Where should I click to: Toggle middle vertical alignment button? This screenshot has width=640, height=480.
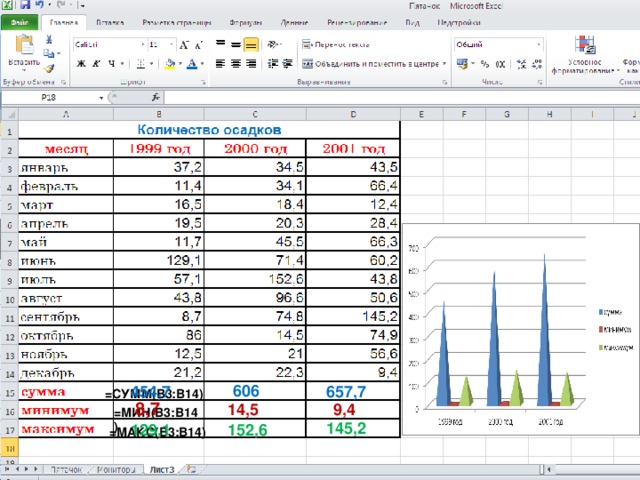(x=236, y=44)
